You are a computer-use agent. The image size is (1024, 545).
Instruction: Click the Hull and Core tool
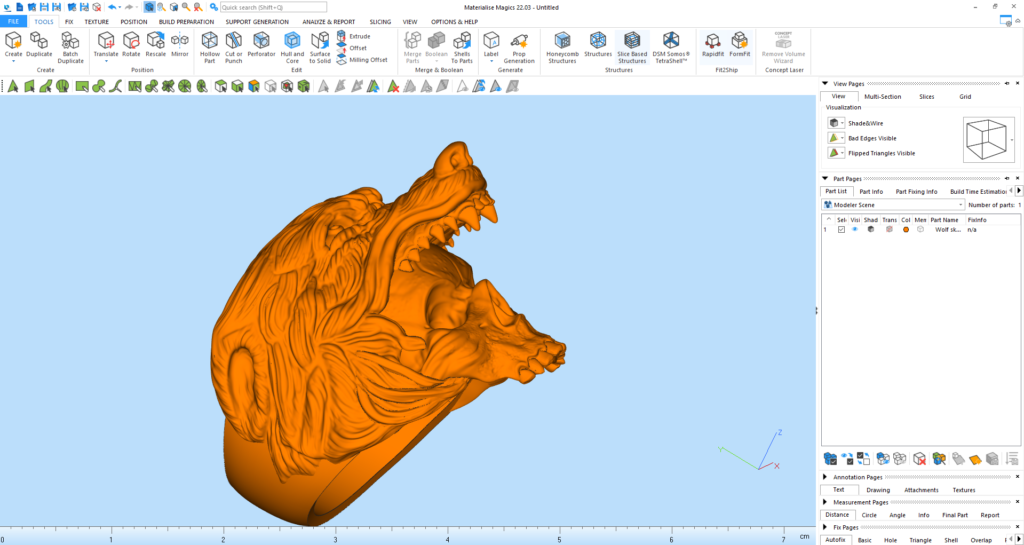[x=292, y=48]
